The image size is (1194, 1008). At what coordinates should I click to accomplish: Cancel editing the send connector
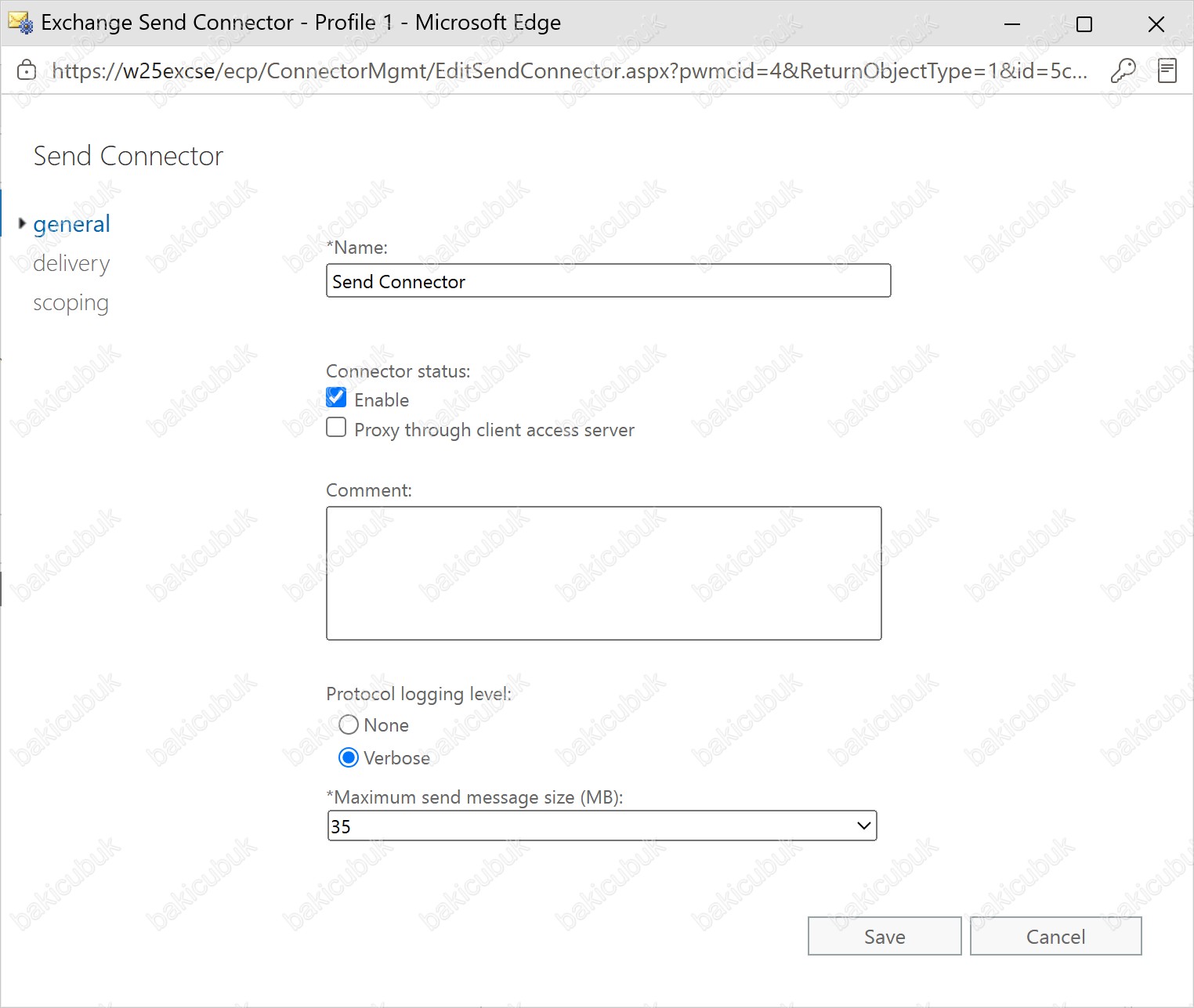pyautogui.click(x=1056, y=936)
